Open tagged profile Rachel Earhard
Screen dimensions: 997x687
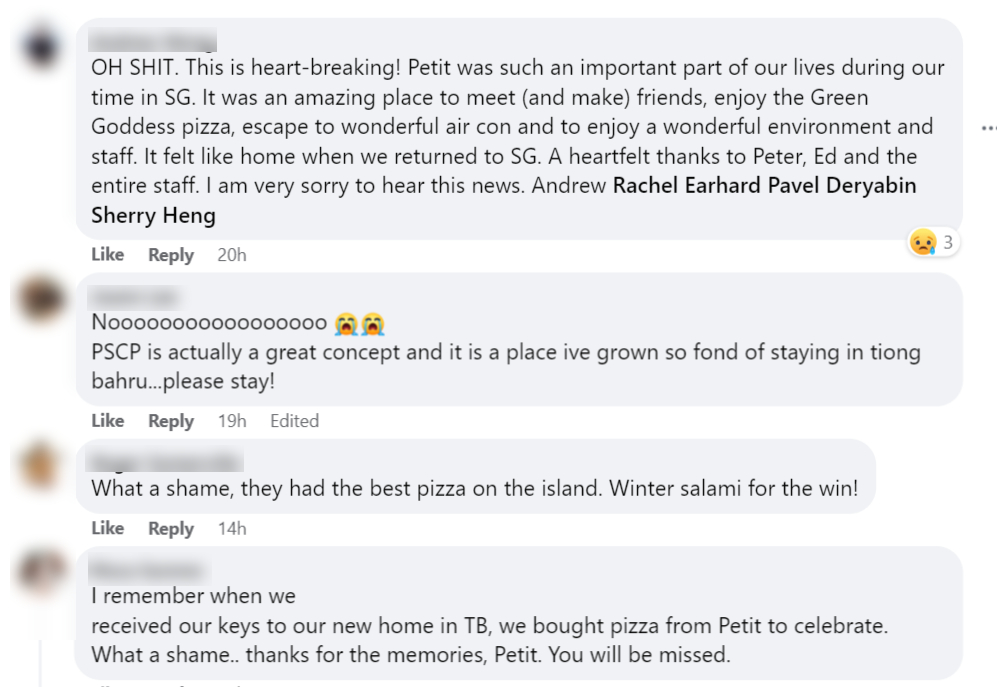tap(689, 186)
